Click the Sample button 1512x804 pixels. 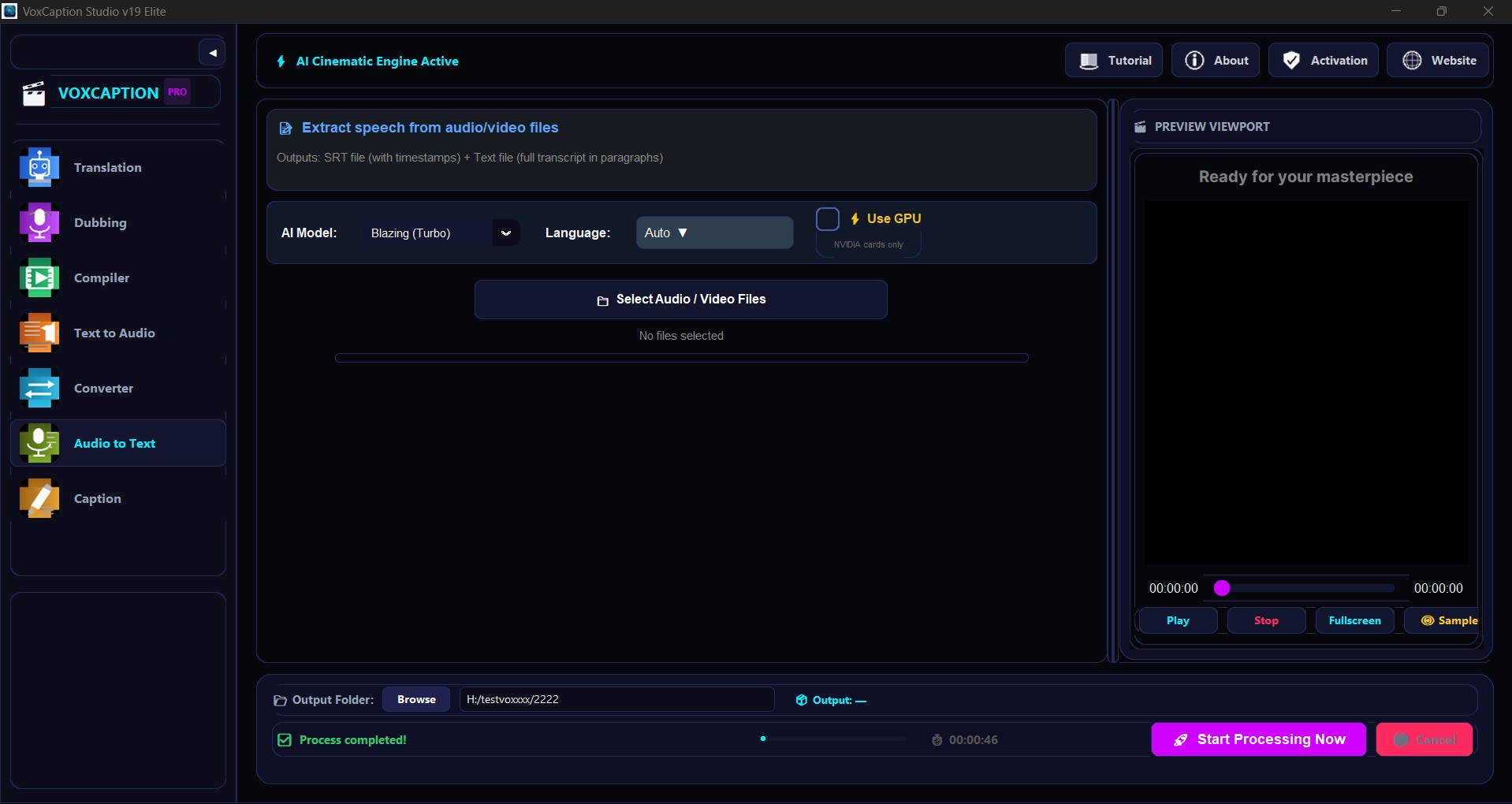(1442, 620)
